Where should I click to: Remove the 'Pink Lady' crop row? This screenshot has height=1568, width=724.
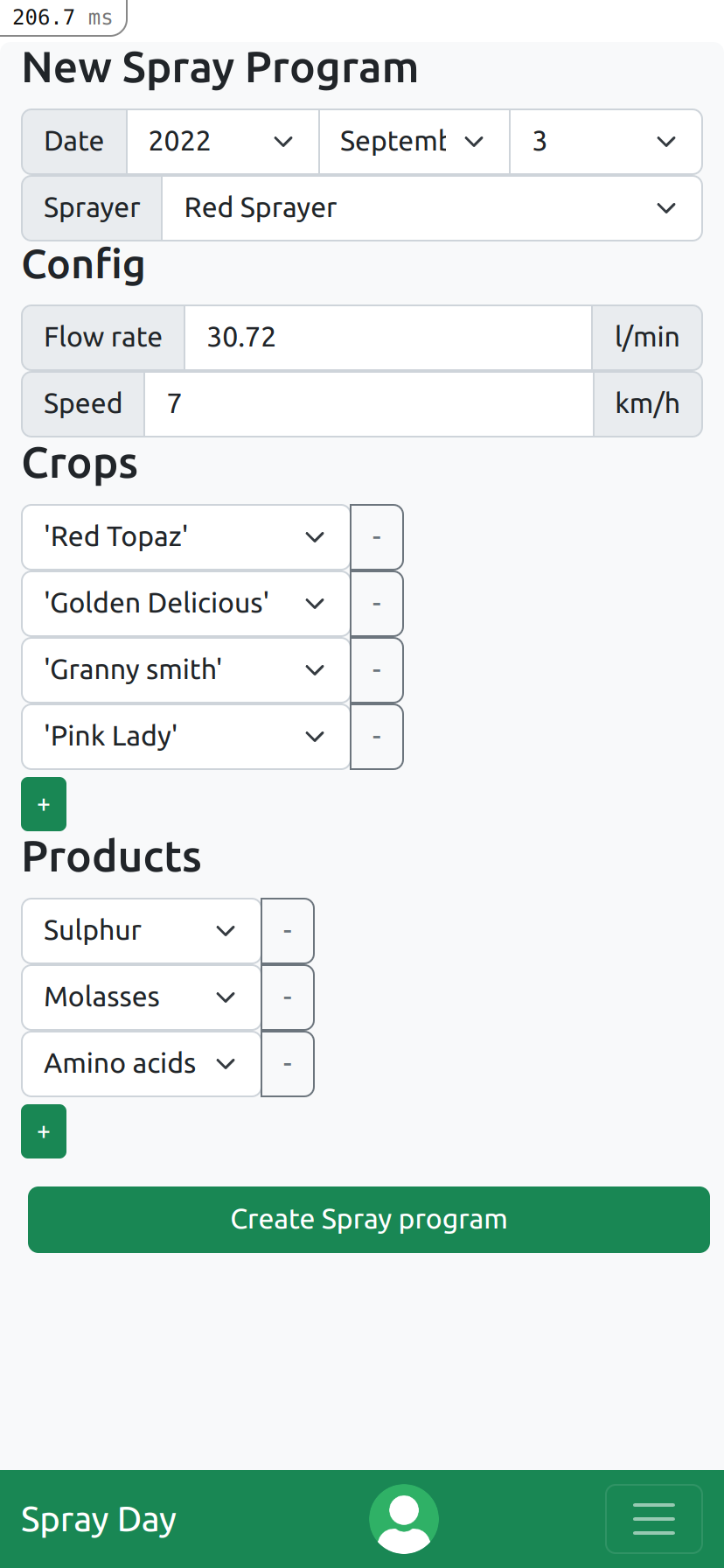pyautogui.click(x=377, y=737)
